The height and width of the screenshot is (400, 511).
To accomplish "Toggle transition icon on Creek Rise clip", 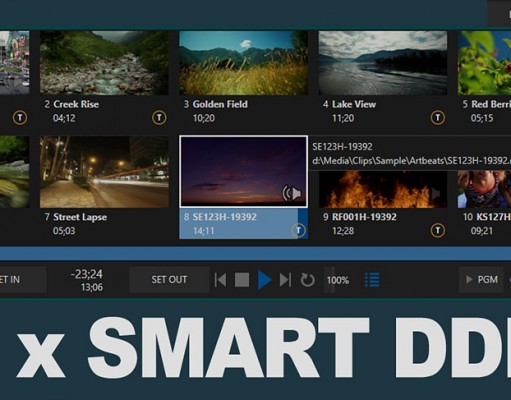I will pyautogui.click(x=159, y=117).
